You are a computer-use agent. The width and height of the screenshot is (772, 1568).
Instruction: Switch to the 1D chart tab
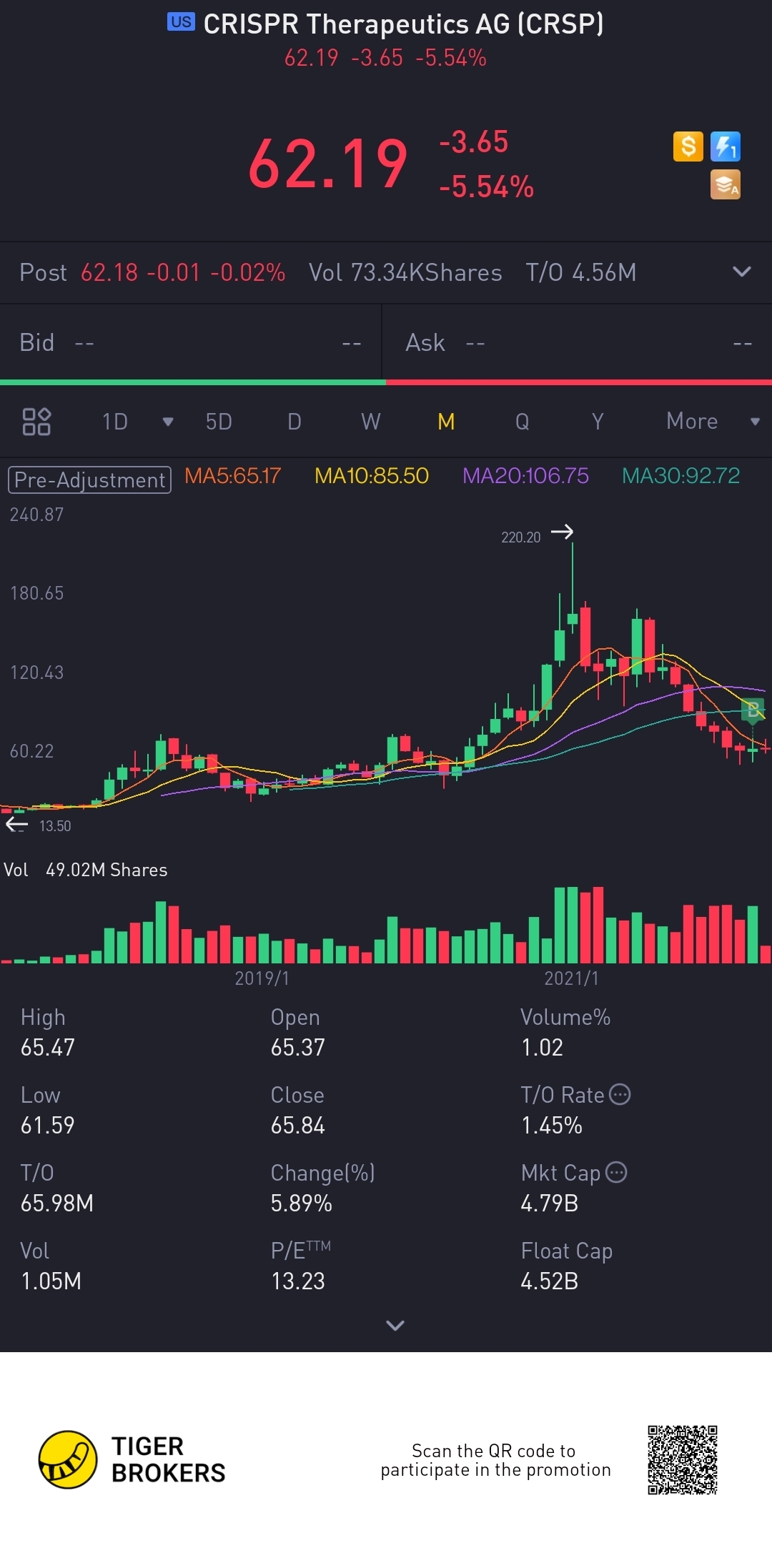[x=114, y=422]
